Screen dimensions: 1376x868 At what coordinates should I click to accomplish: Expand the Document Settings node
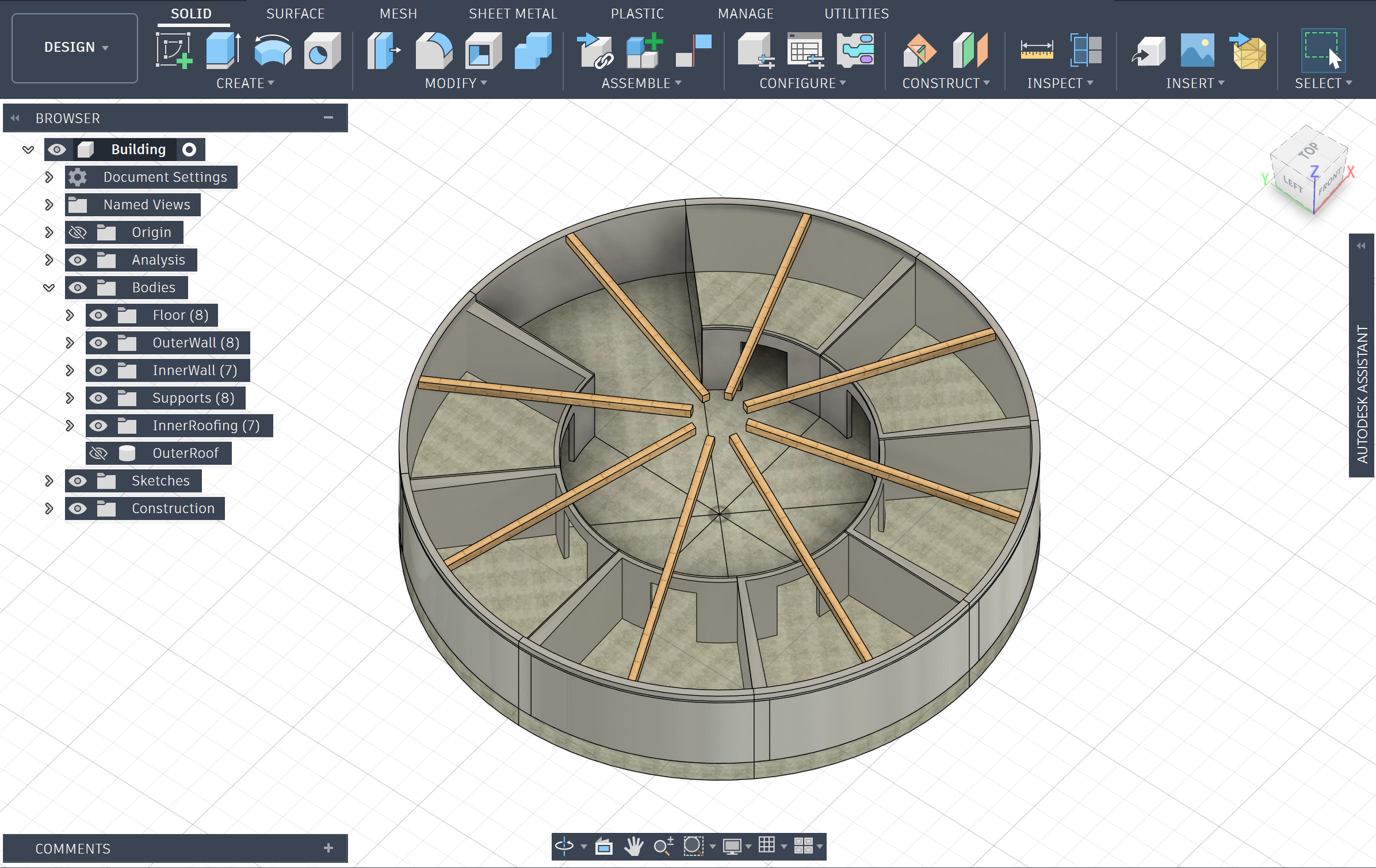(49, 177)
